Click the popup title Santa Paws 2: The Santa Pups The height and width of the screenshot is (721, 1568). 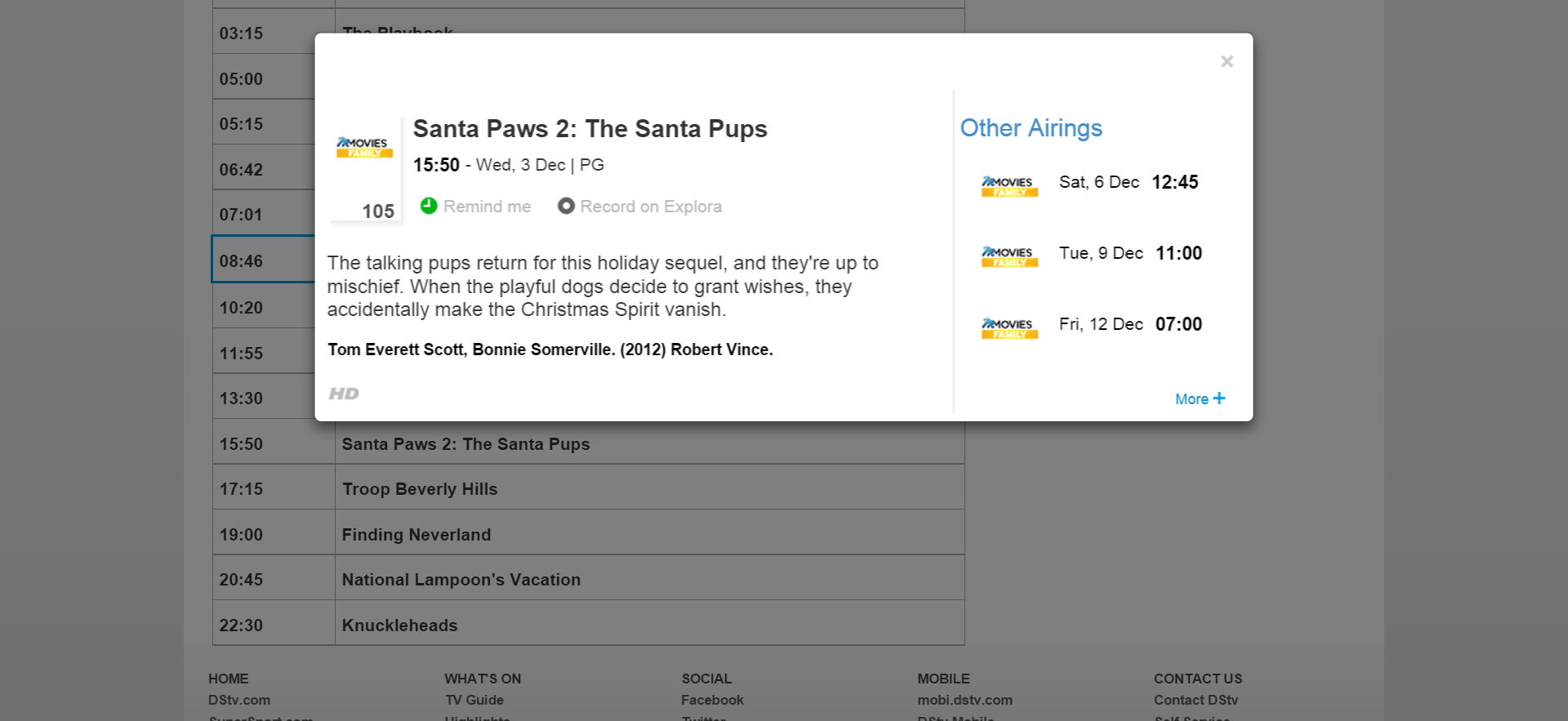pyautogui.click(x=590, y=129)
